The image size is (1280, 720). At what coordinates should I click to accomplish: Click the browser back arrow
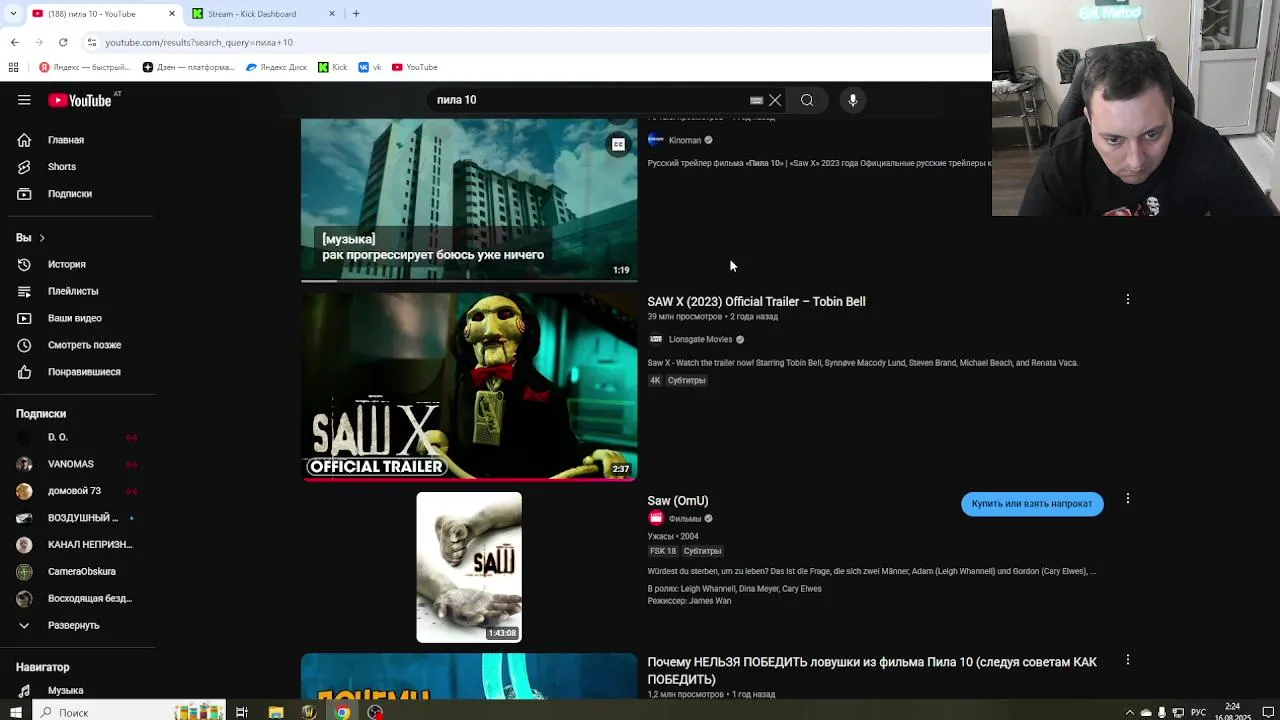pos(15,42)
